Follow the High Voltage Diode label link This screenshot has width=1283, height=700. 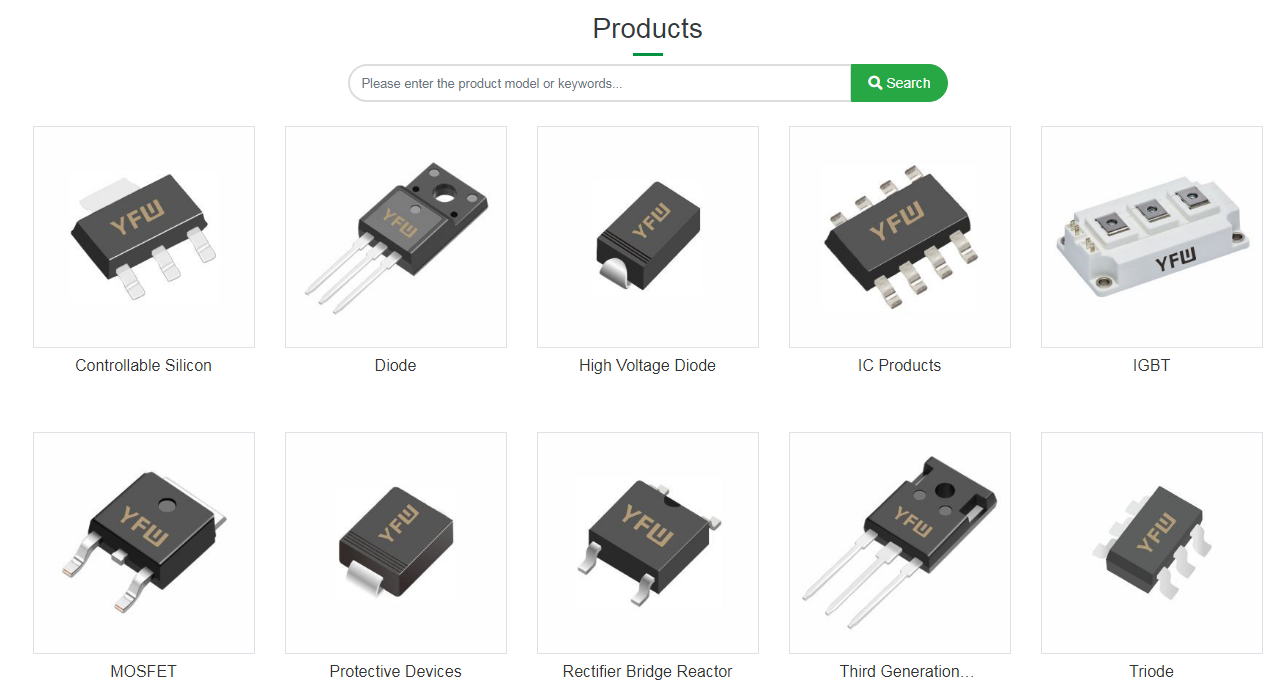coord(648,365)
